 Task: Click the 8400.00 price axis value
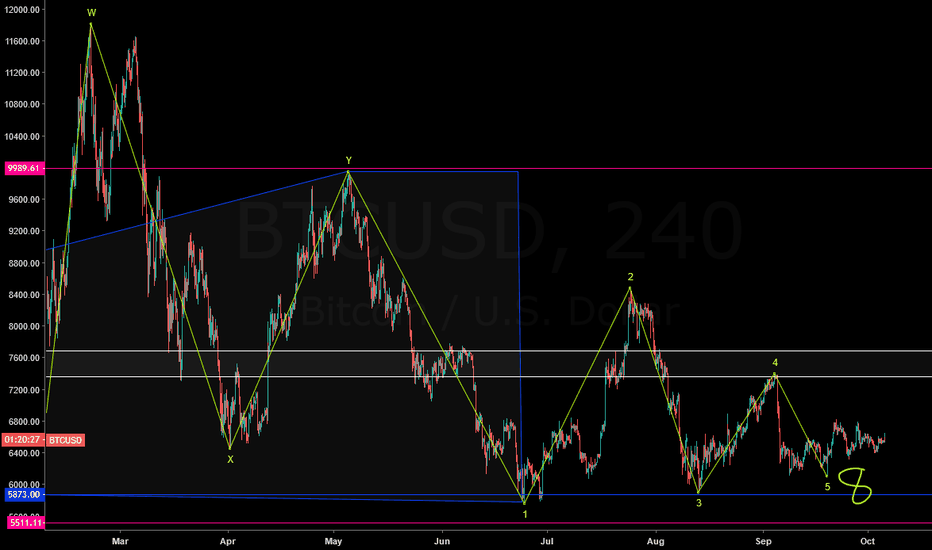[24, 294]
